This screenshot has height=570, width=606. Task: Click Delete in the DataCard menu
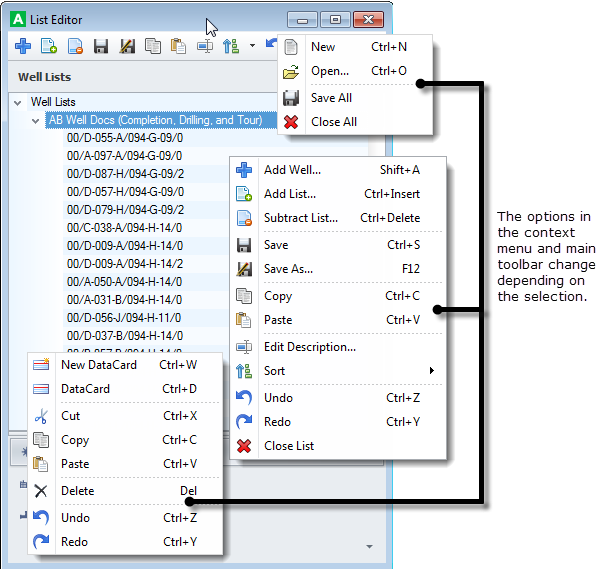tap(77, 491)
